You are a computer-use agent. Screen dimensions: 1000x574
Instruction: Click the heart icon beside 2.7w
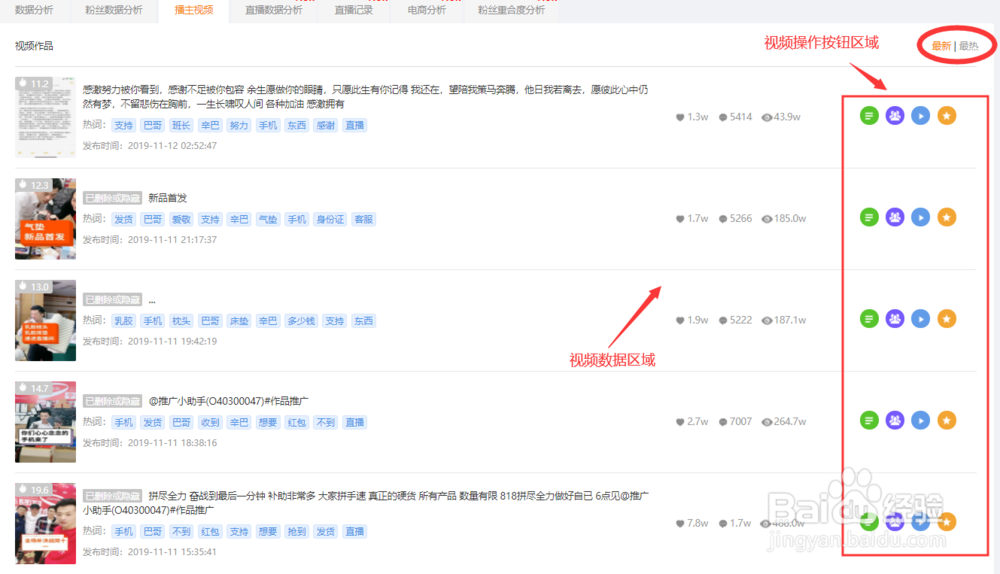pos(680,422)
